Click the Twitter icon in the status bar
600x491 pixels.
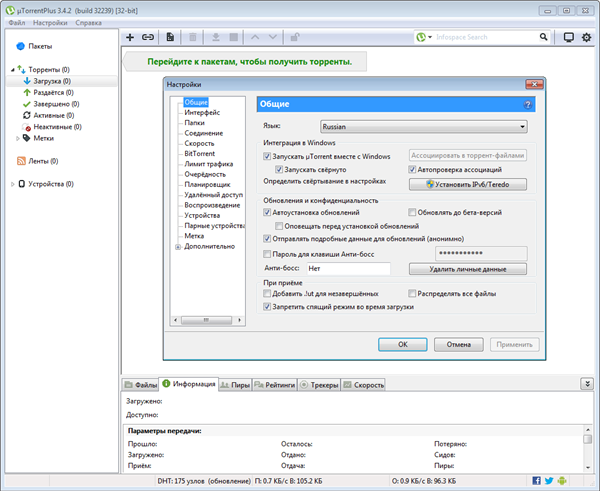click(548, 481)
